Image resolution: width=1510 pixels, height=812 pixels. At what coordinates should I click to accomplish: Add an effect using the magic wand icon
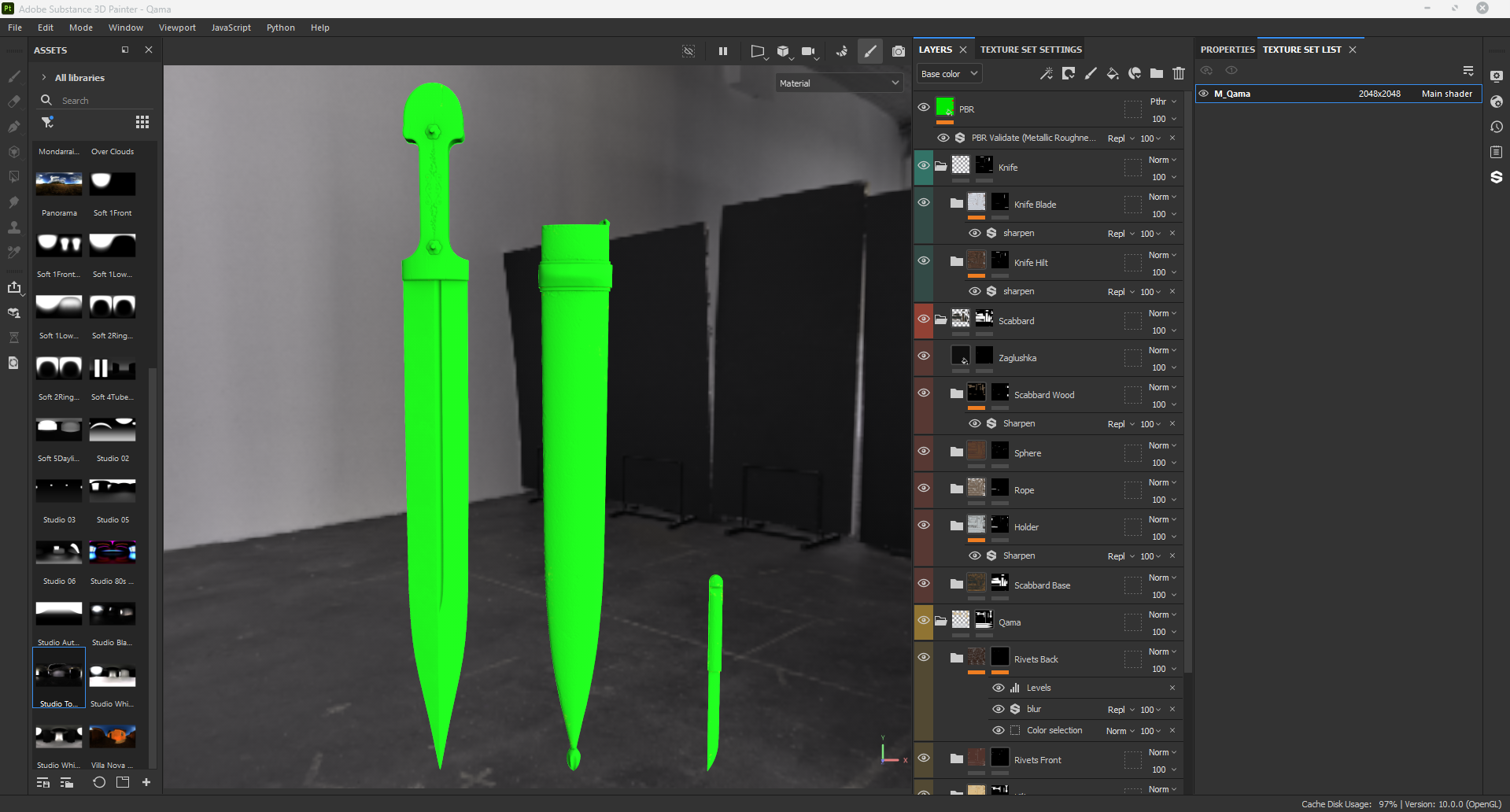click(x=1047, y=73)
